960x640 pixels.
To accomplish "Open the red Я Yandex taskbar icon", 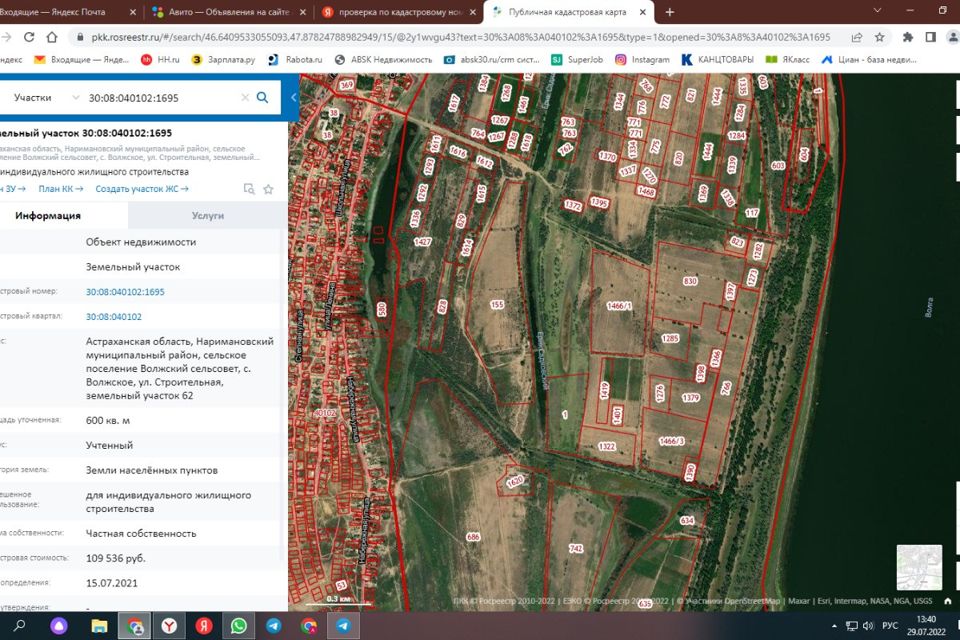I will 204,625.
